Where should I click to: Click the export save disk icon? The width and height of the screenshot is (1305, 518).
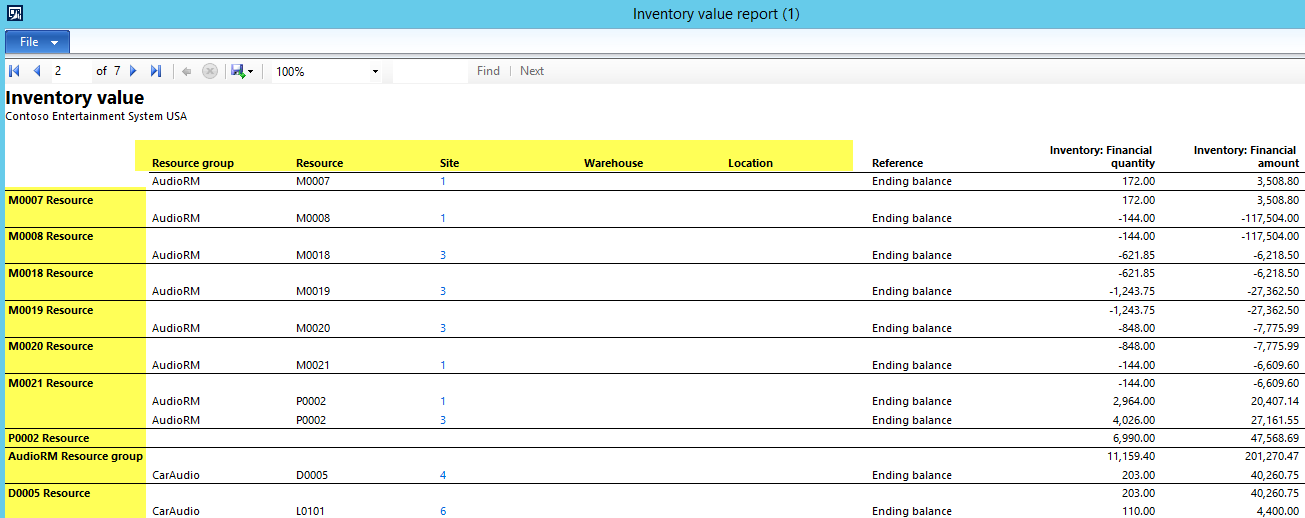(237, 71)
